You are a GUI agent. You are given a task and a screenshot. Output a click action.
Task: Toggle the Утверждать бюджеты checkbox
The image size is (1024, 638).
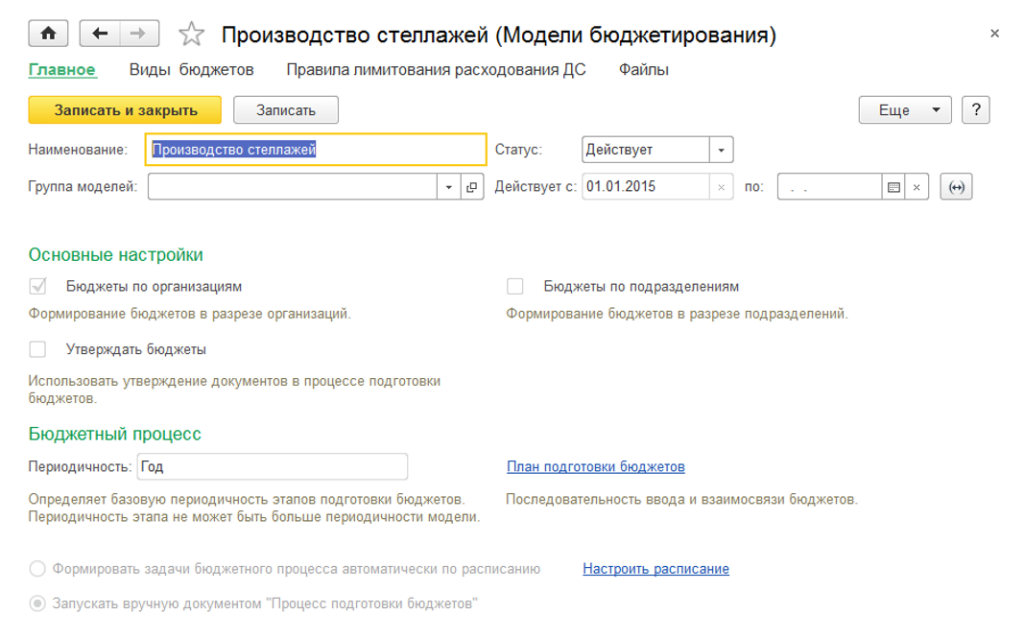[x=38, y=350]
